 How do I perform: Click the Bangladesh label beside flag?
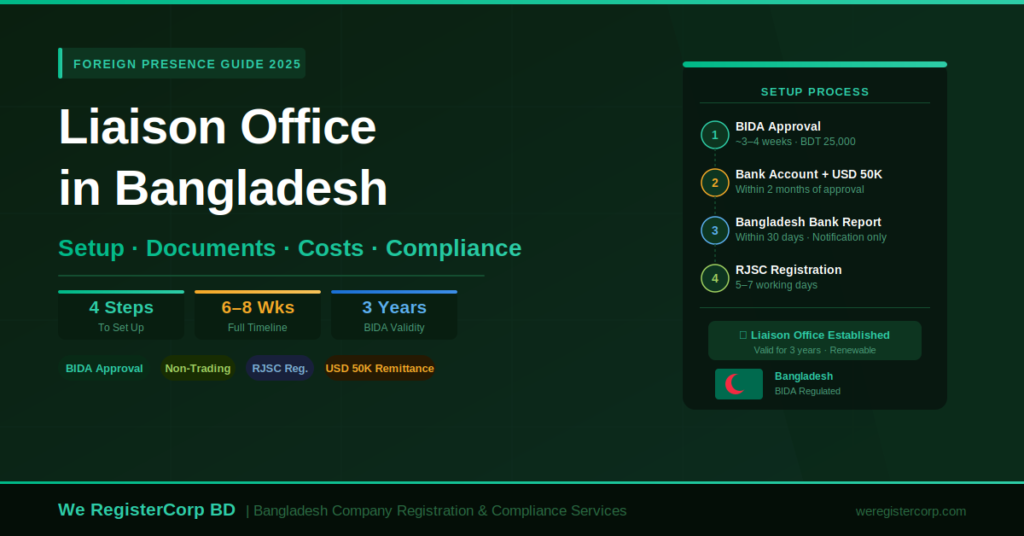[803, 376]
